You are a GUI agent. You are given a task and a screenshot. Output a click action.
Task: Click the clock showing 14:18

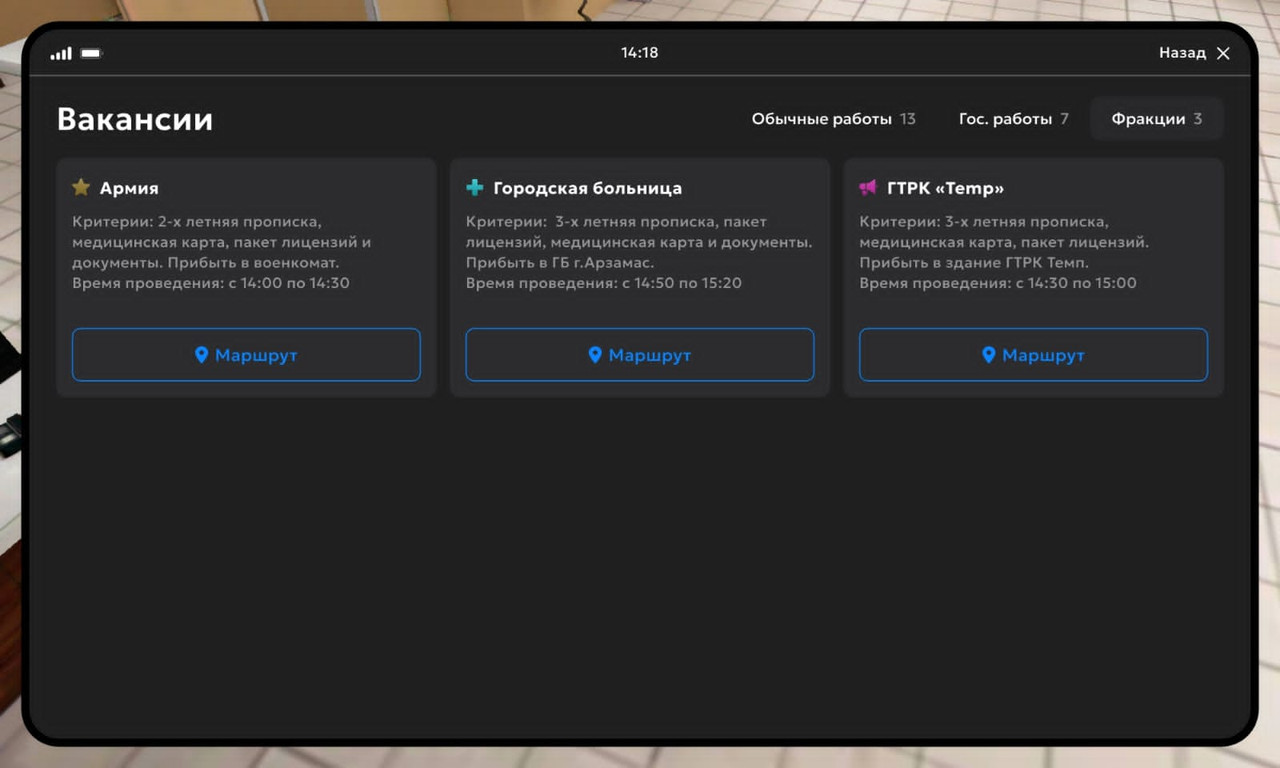(639, 53)
